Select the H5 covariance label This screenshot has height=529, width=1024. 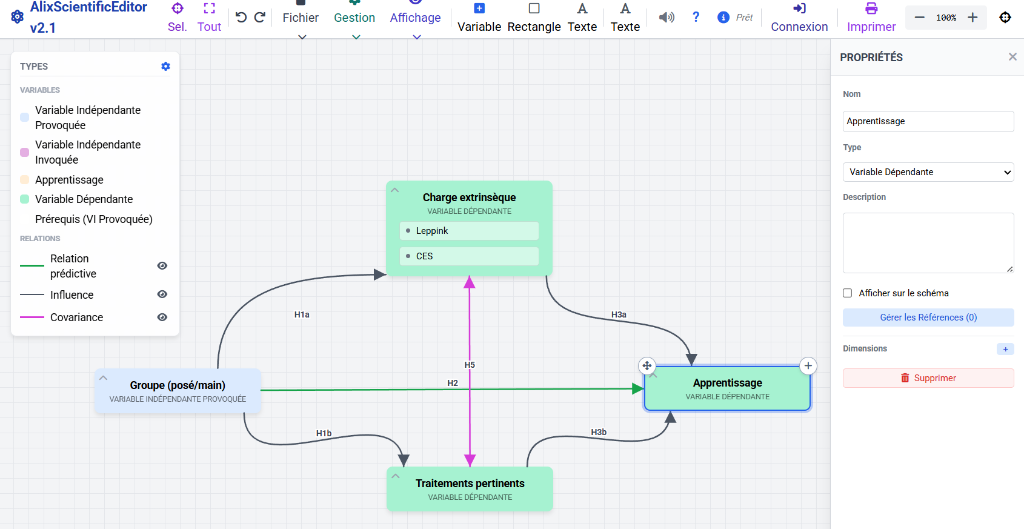point(470,364)
